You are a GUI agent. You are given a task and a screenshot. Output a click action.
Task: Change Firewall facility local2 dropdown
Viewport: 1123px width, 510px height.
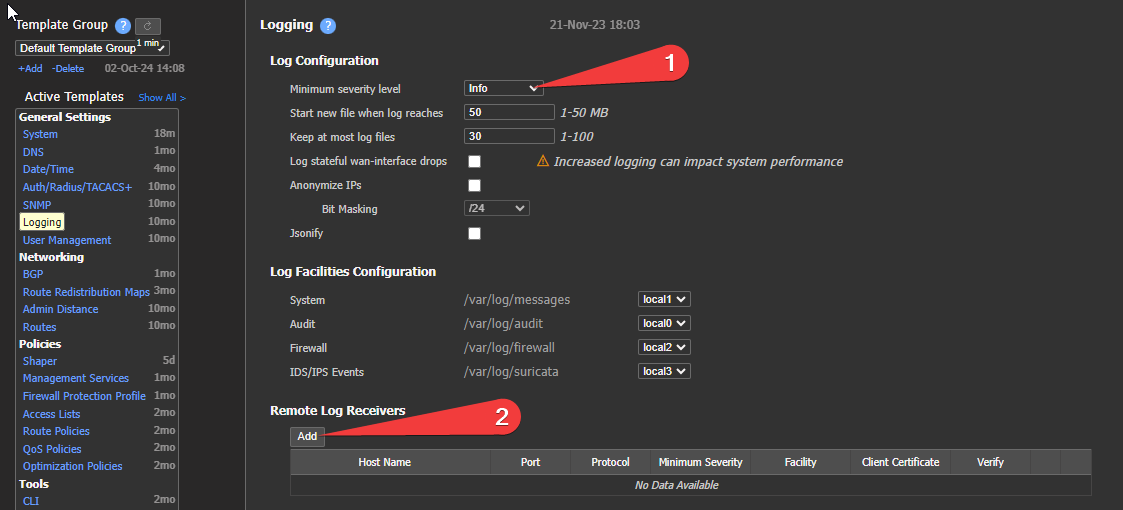coord(664,347)
